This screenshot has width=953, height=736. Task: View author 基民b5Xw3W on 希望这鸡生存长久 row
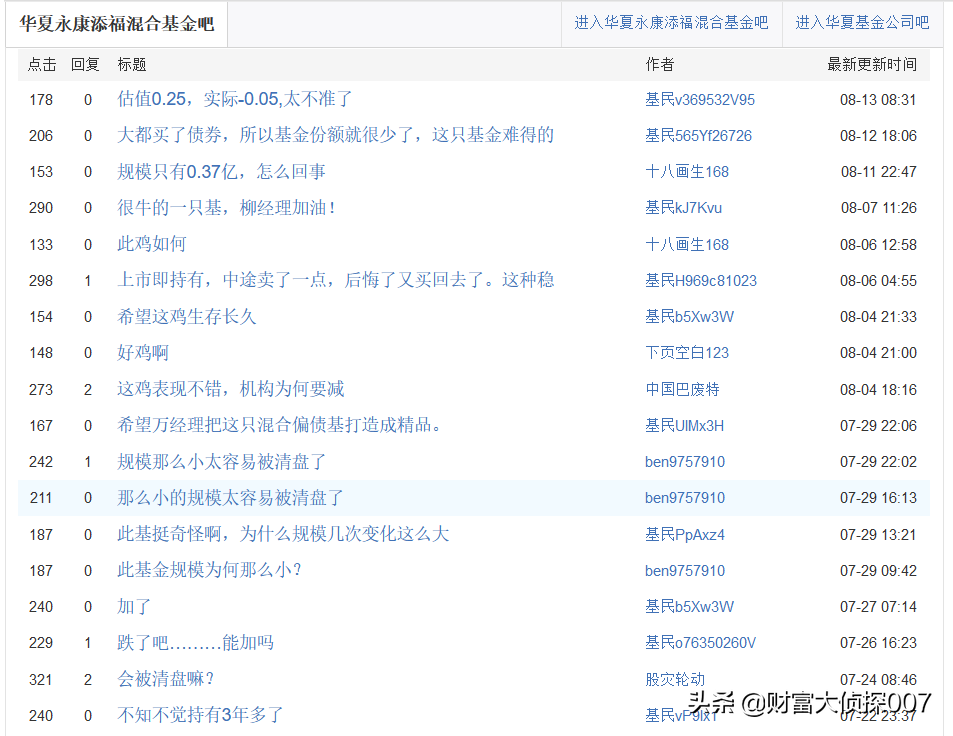689,317
